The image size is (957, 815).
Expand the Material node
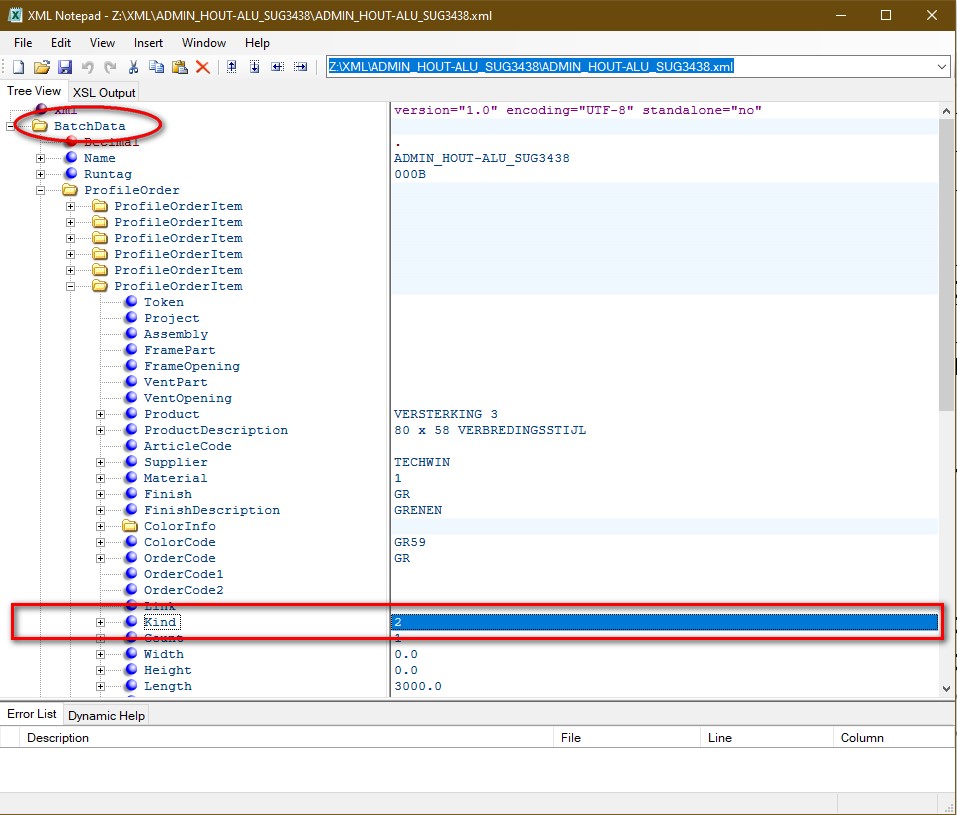pyautogui.click(x=100, y=479)
